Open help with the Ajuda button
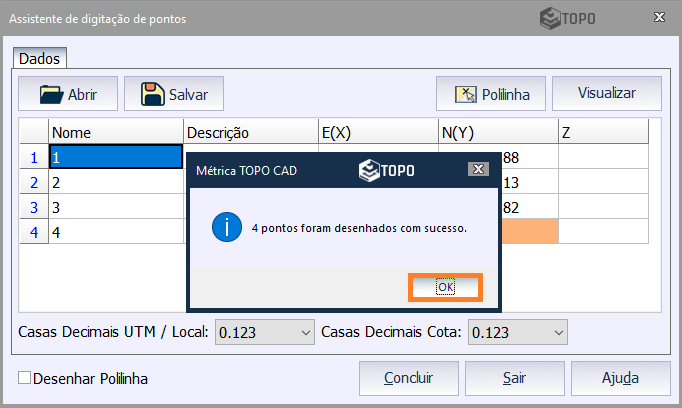 [620, 379]
